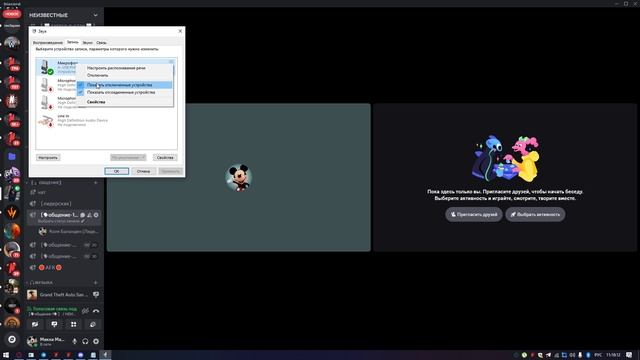Select the Grand Theft Auto San channel
640x360 pixels.
point(64,294)
